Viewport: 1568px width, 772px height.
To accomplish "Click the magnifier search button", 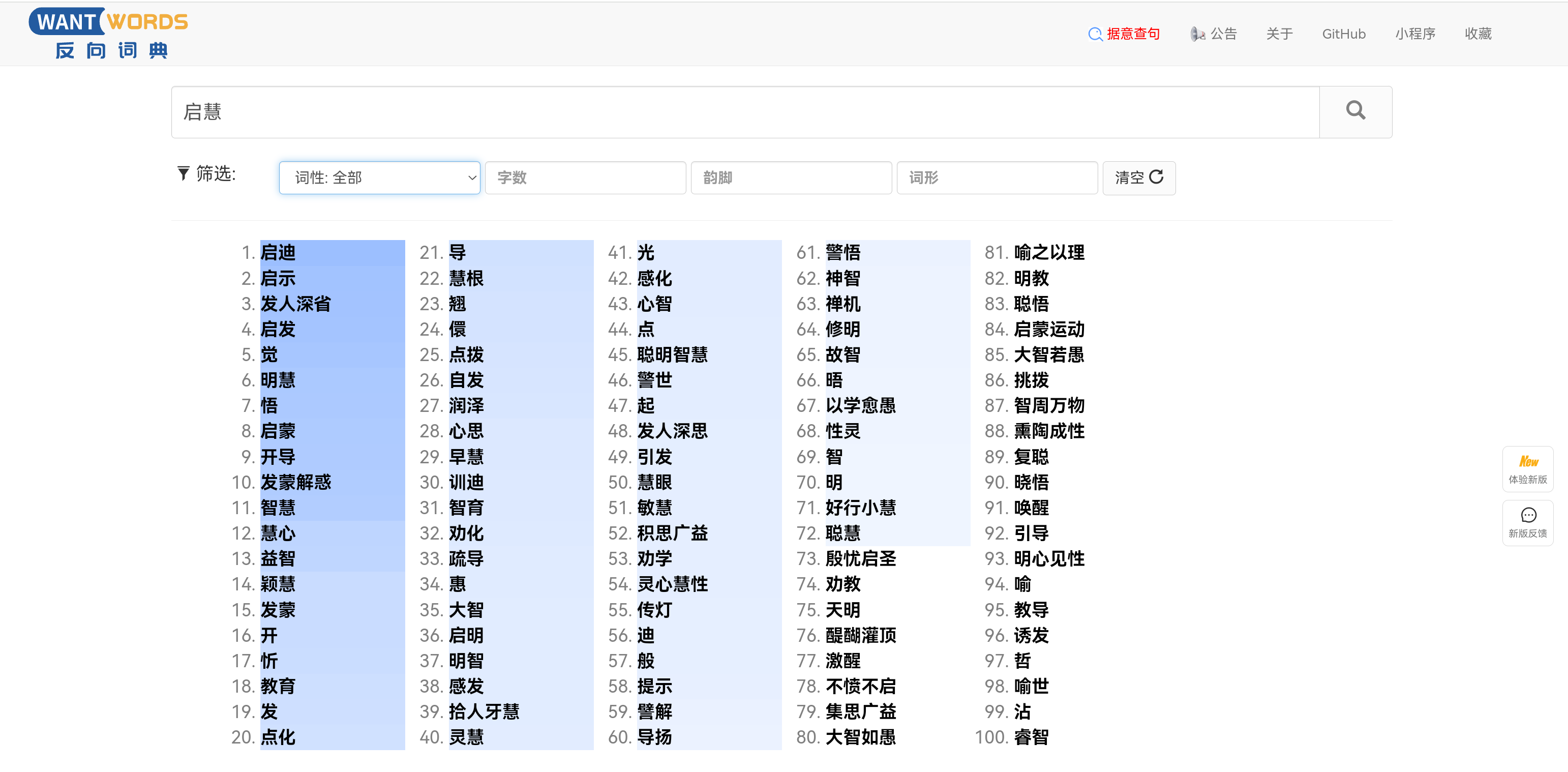I will tap(1355, 111).
